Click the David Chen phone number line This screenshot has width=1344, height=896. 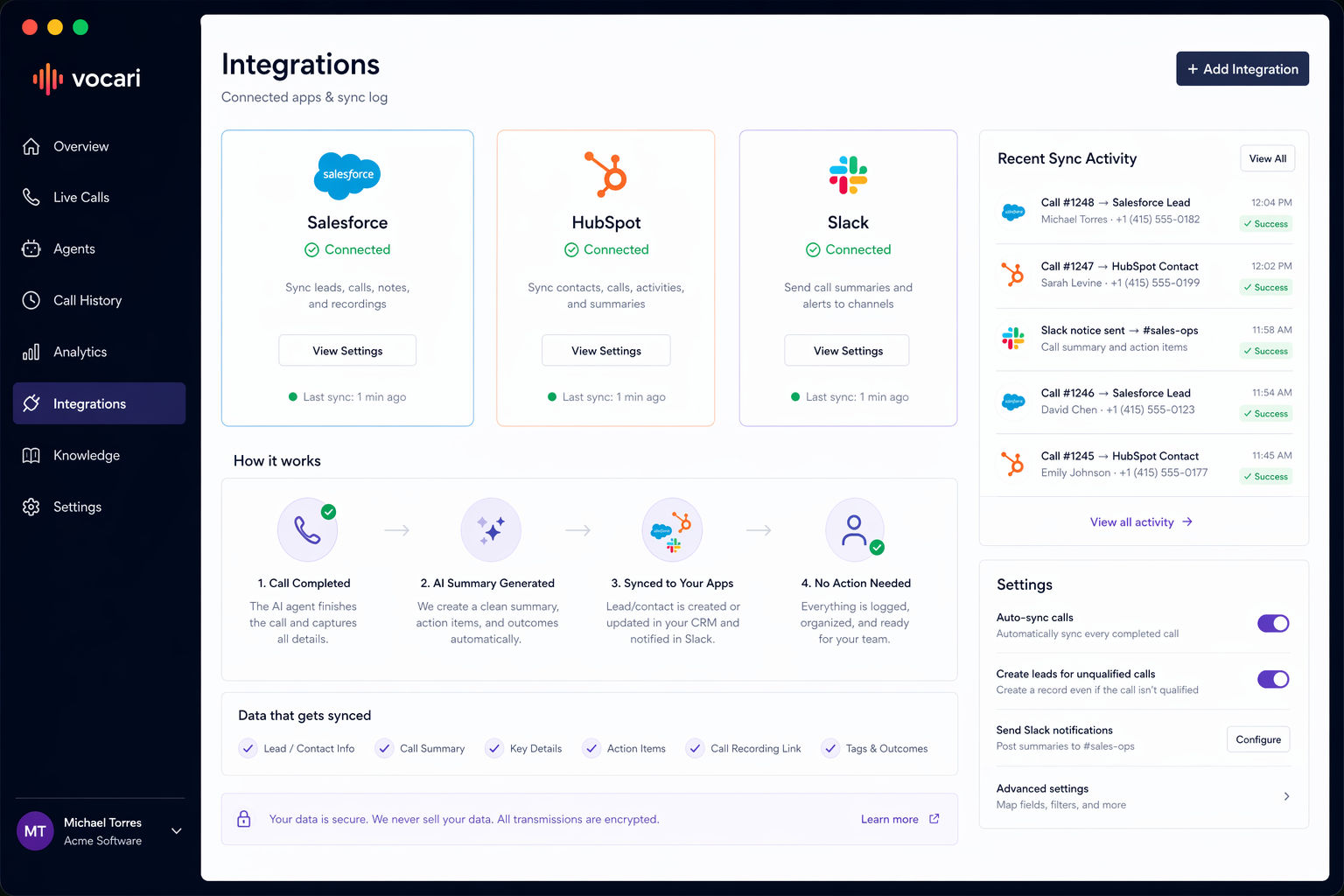click(1117, 409)
